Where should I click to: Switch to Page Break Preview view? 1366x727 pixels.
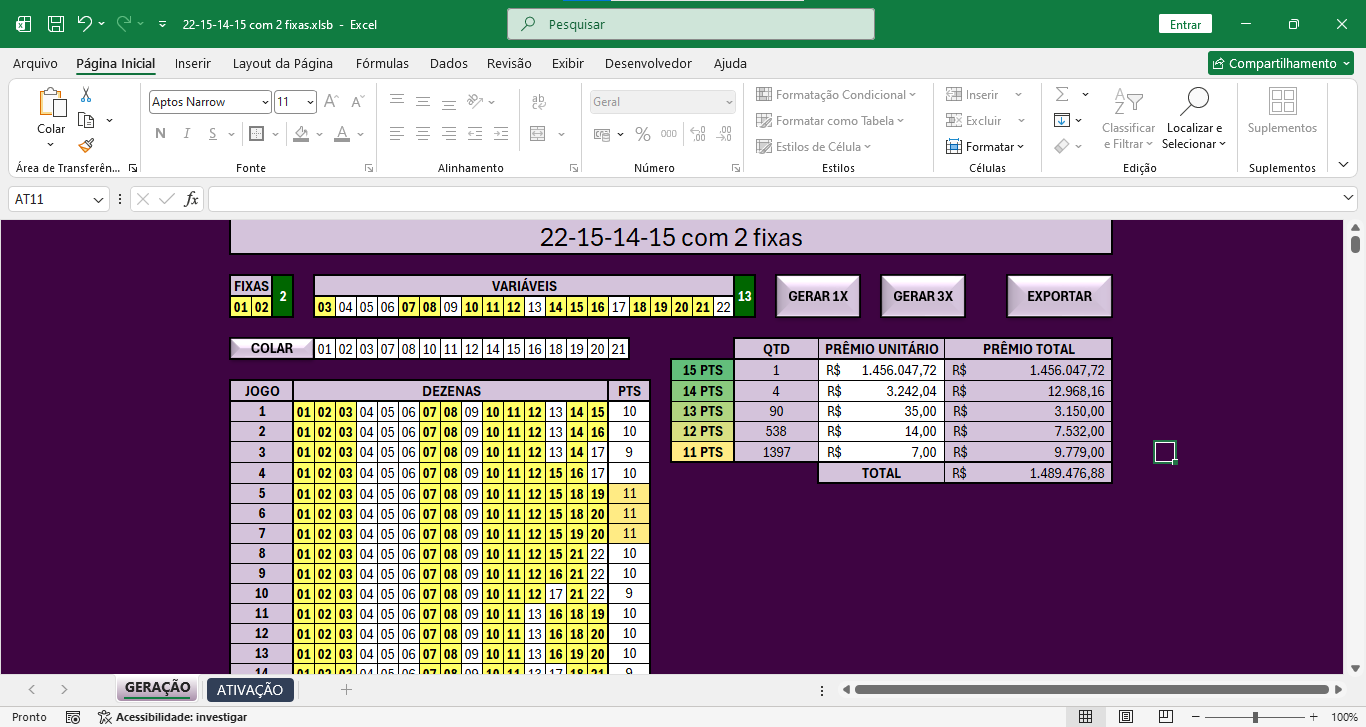(1166, 717)
